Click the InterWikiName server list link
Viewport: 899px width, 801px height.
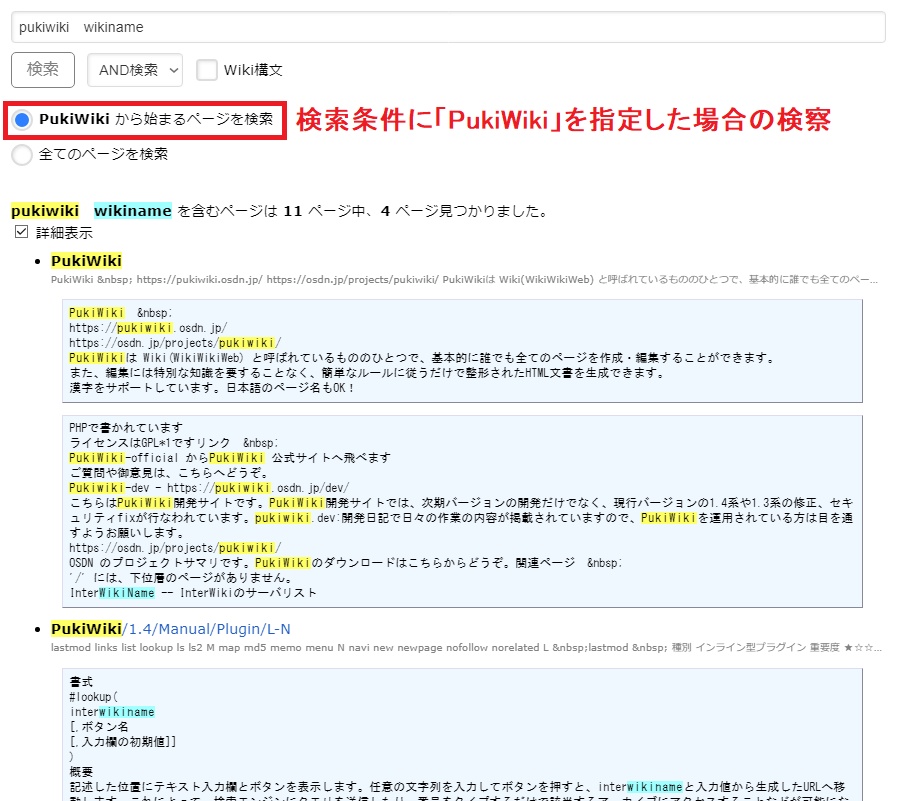tap(110, 592)
